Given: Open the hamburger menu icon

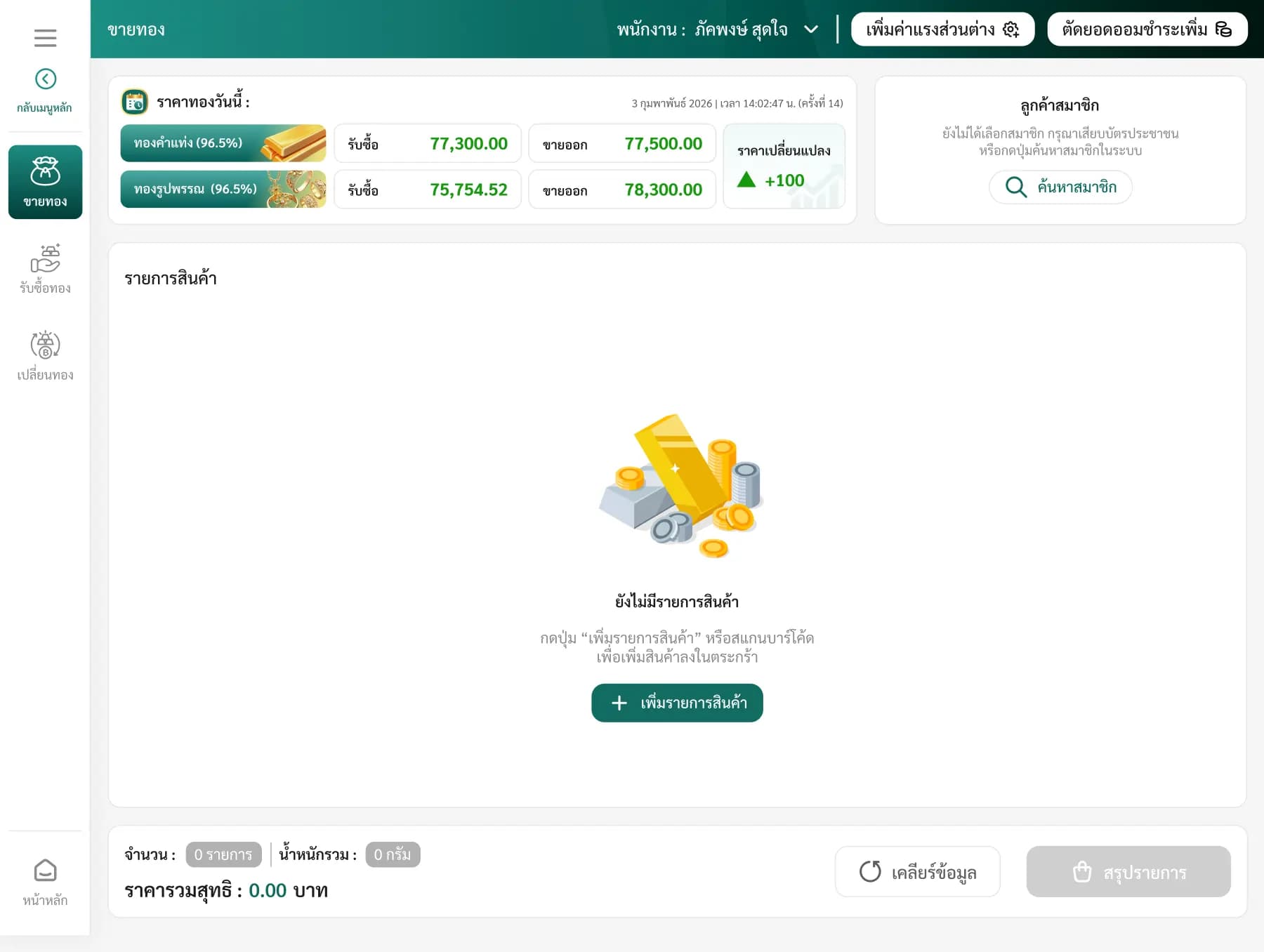Looking at the screenshot, I should [x=45, y=38].
